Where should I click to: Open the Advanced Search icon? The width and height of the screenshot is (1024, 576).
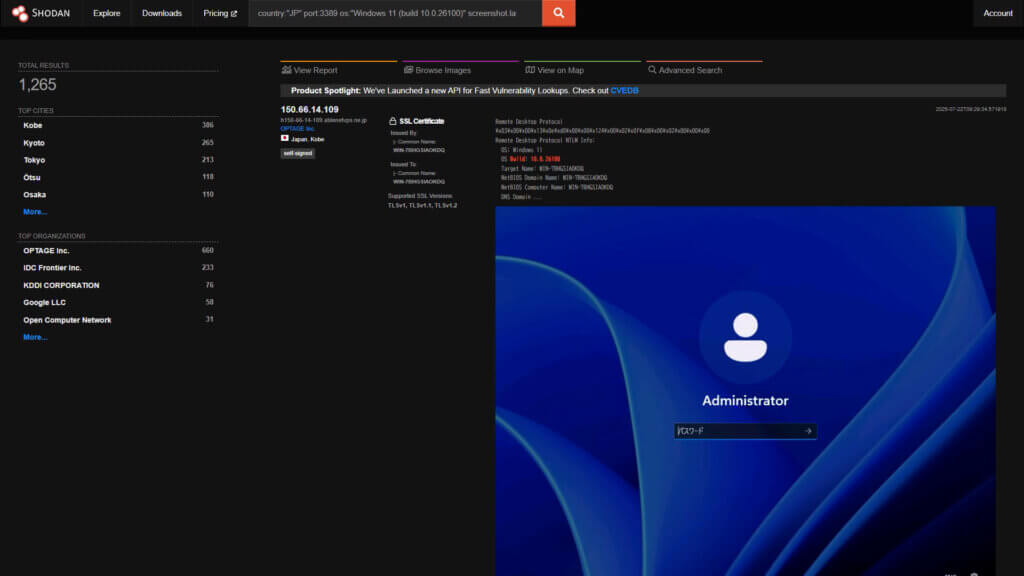coord(652,69)
